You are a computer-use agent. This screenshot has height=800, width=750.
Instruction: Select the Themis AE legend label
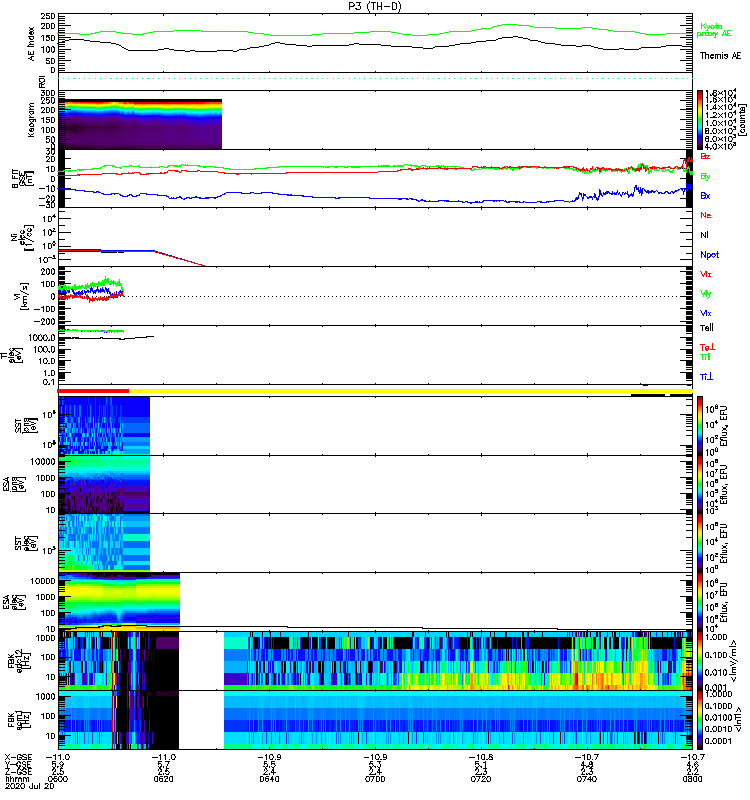[x=720, y=56]
